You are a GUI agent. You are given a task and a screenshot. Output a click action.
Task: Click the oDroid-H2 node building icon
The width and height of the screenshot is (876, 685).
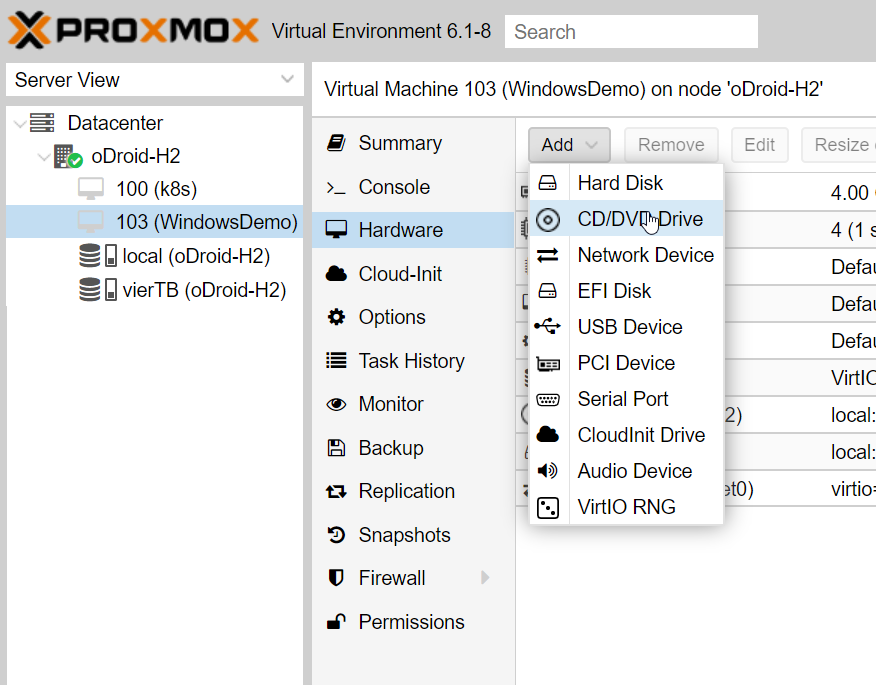click(68, 156)
